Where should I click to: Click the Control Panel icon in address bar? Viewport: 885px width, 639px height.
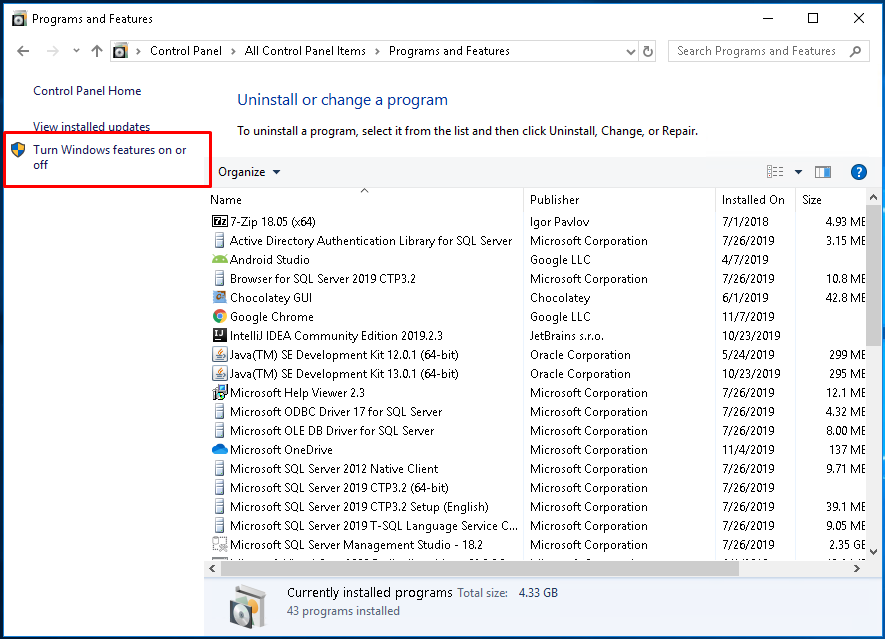click(120, 51)
